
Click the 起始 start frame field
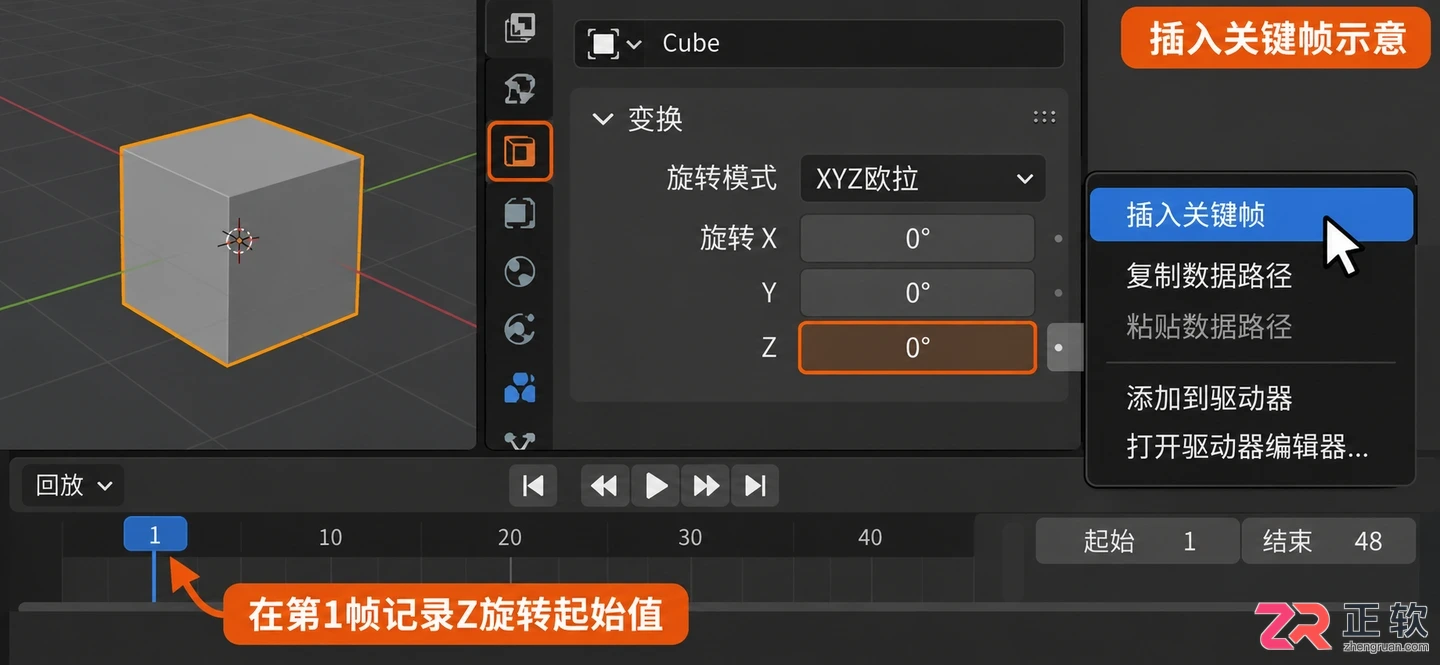click(x=1138, y=542)
